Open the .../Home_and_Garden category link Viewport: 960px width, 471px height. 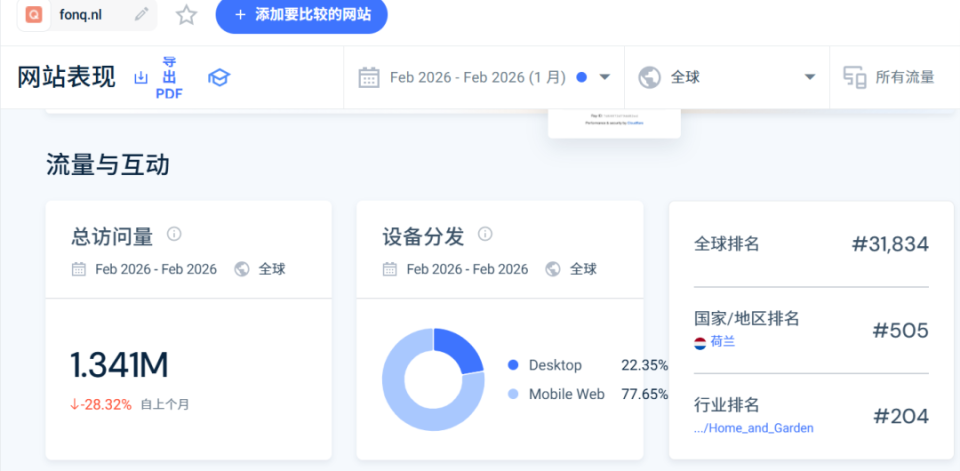coord(754,428)
